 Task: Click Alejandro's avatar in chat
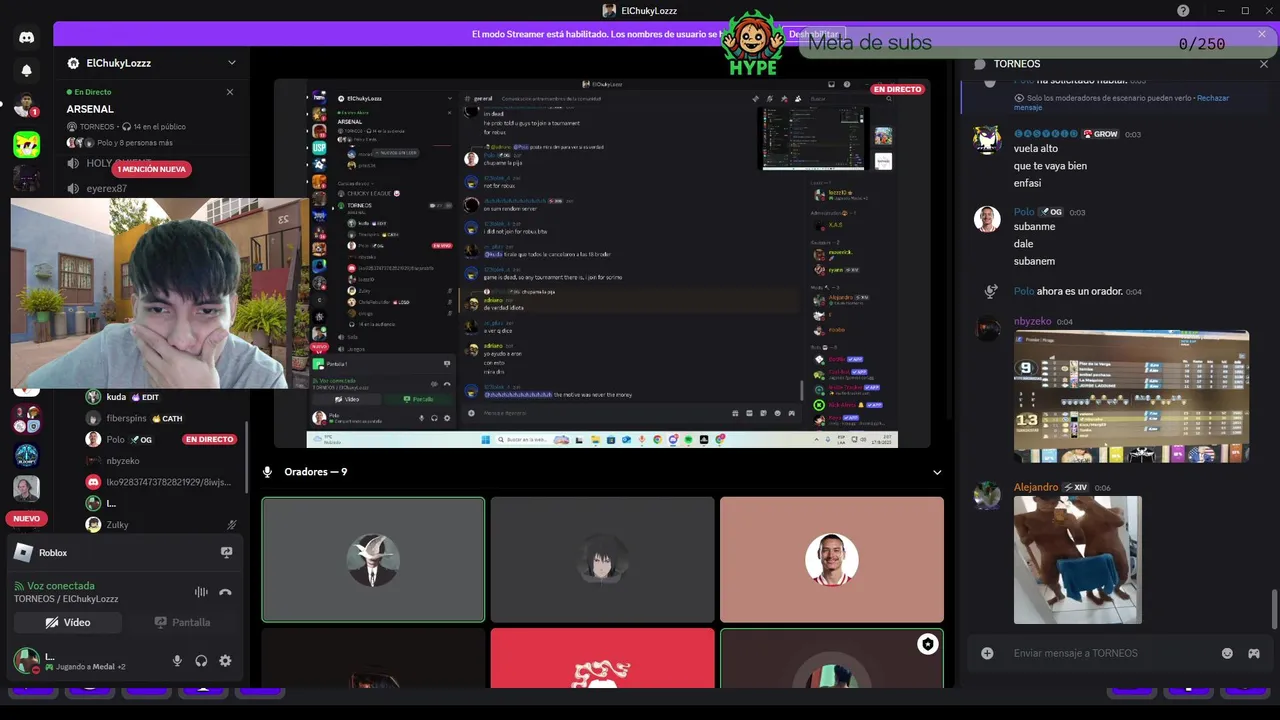click(x=987, y=495)
